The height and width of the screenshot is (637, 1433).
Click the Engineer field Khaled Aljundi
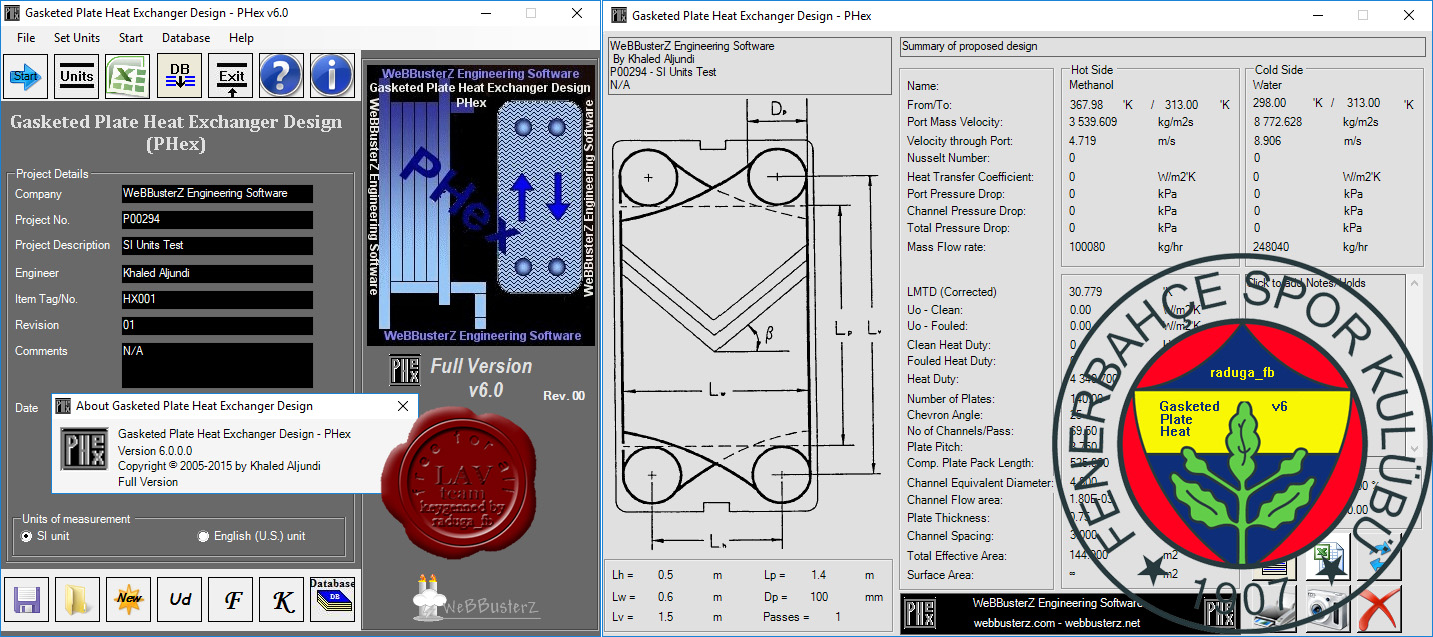(217, 273)
